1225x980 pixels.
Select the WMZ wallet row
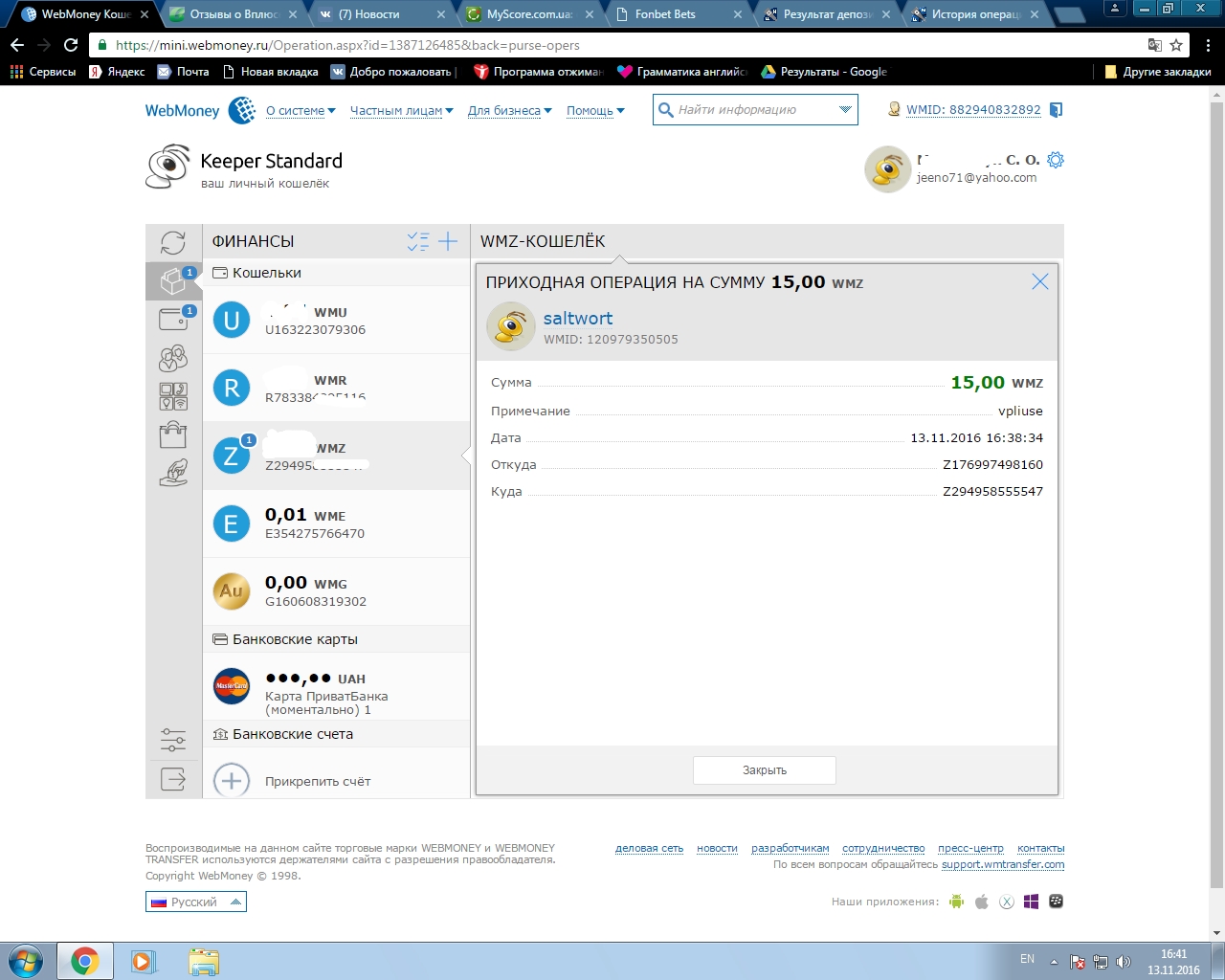[x=336, y=456]
